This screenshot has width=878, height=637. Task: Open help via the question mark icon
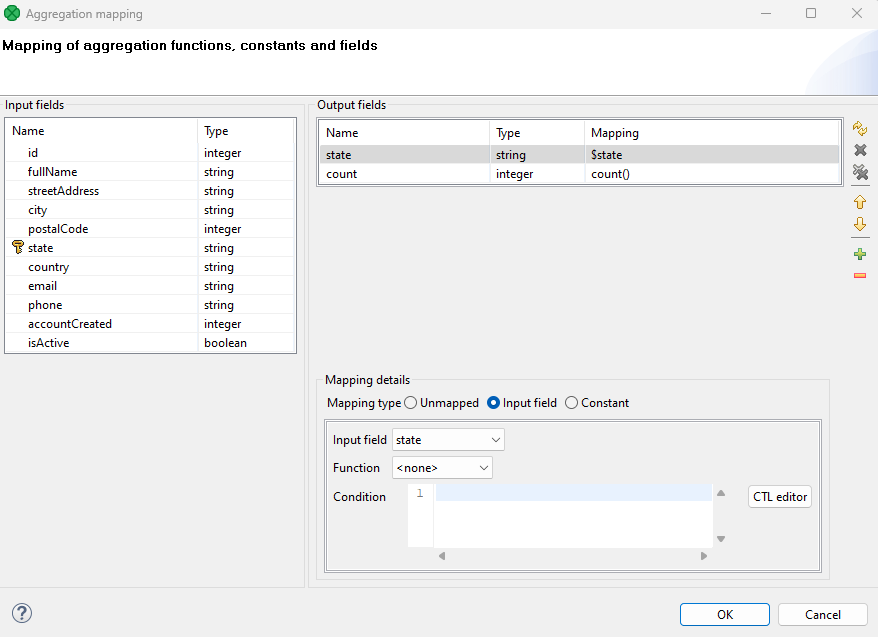point(21,613)
